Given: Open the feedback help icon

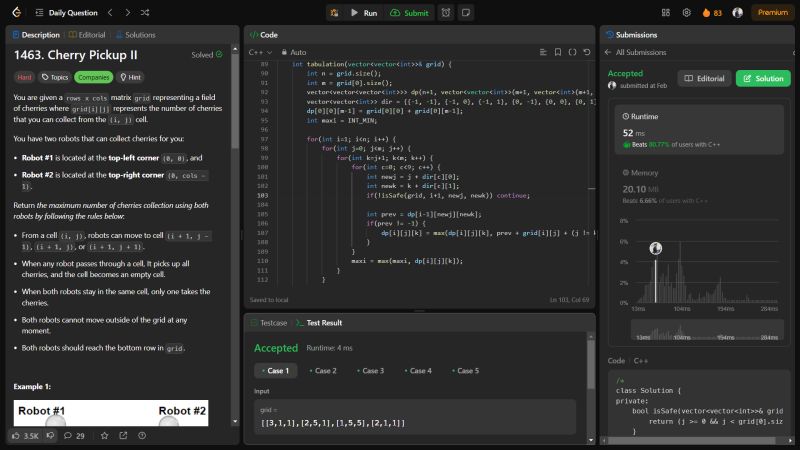Looking at the screenshot, I should pos(142,436).
